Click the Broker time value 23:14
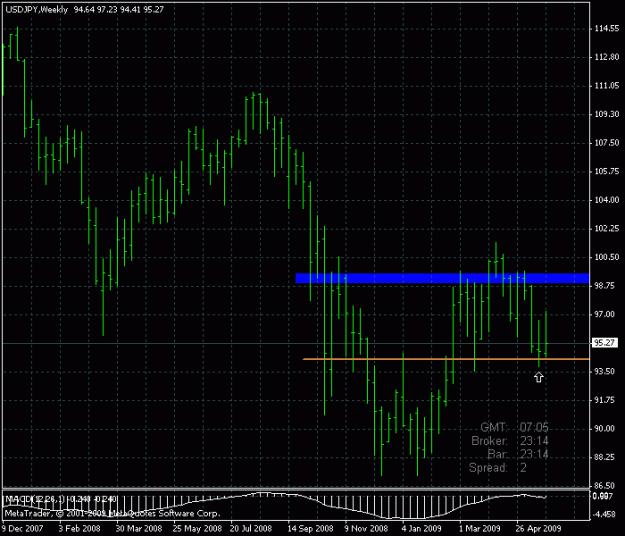625x536 pixels. [534, 441]
